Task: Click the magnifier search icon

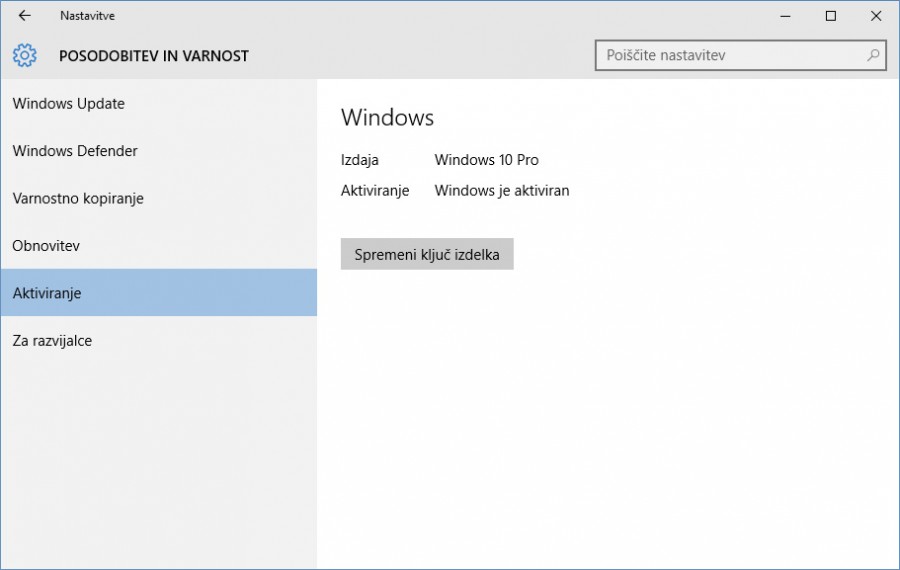Action: pyautogui.click(x=873, y=55)
